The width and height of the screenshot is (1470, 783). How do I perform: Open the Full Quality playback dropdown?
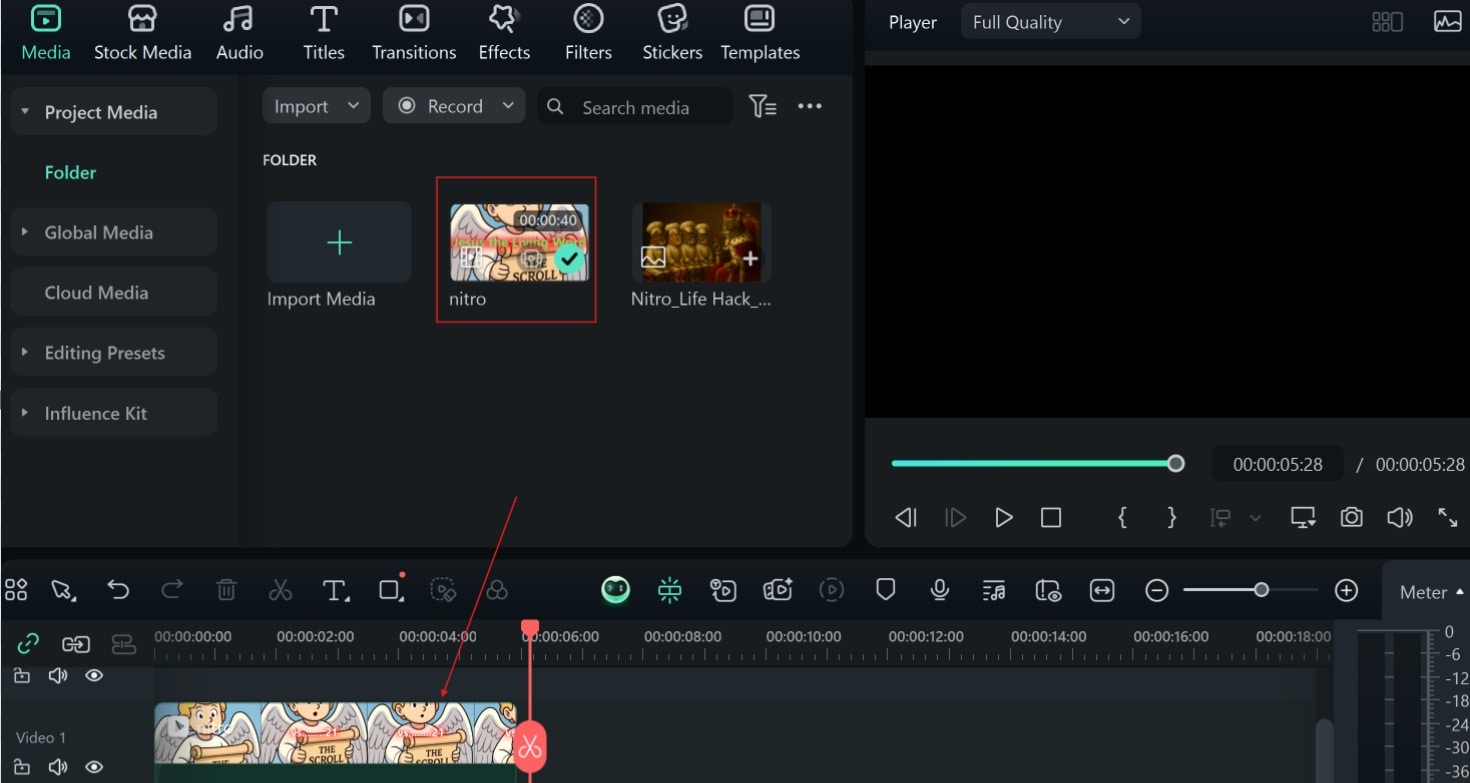[1050, 20]
